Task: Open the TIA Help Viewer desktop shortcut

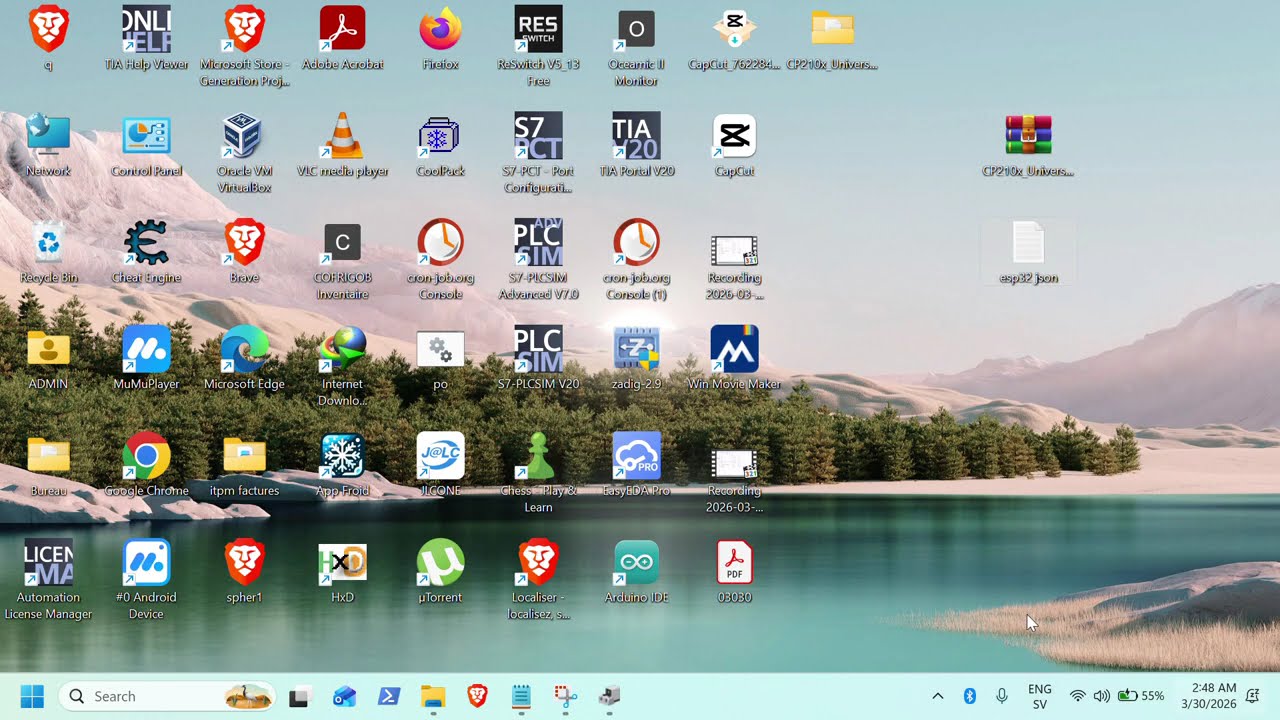Action: [146, 38]
